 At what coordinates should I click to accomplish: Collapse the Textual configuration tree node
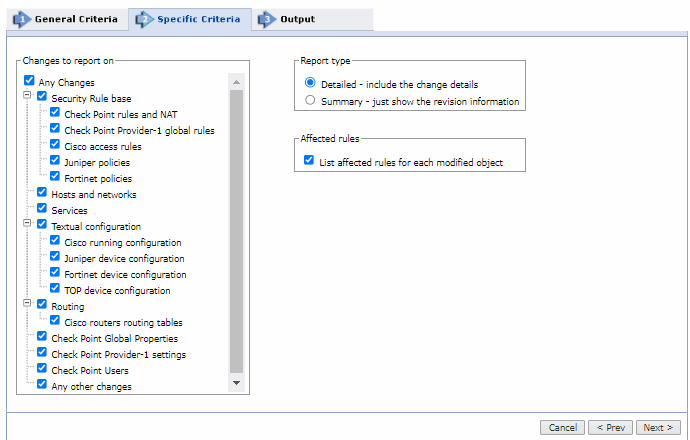(27, 227)
